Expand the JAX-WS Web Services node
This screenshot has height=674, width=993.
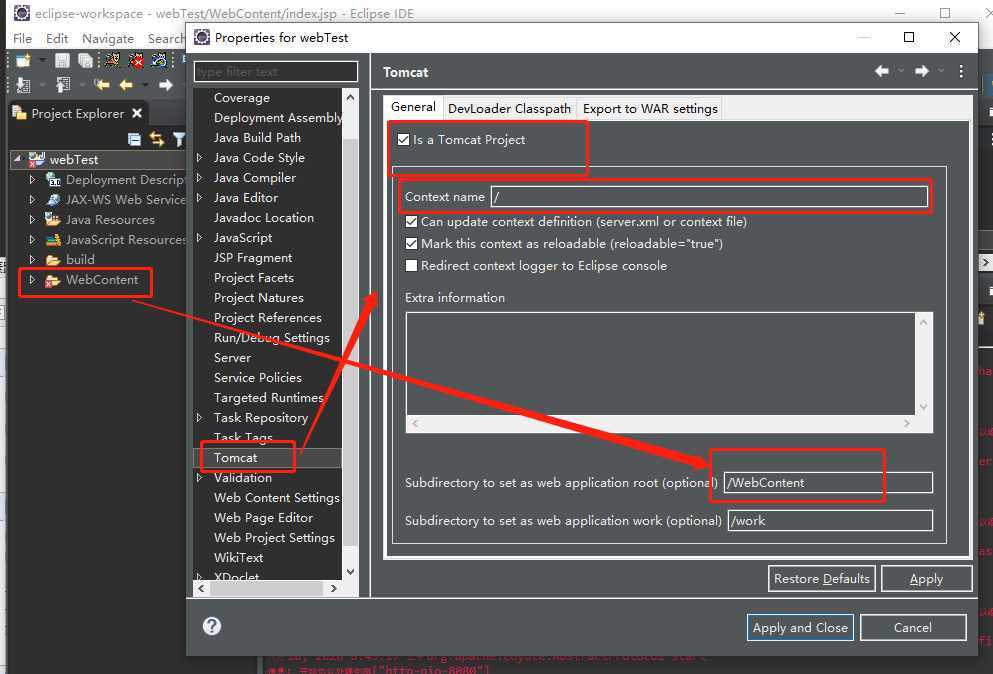tap(32, 200)
